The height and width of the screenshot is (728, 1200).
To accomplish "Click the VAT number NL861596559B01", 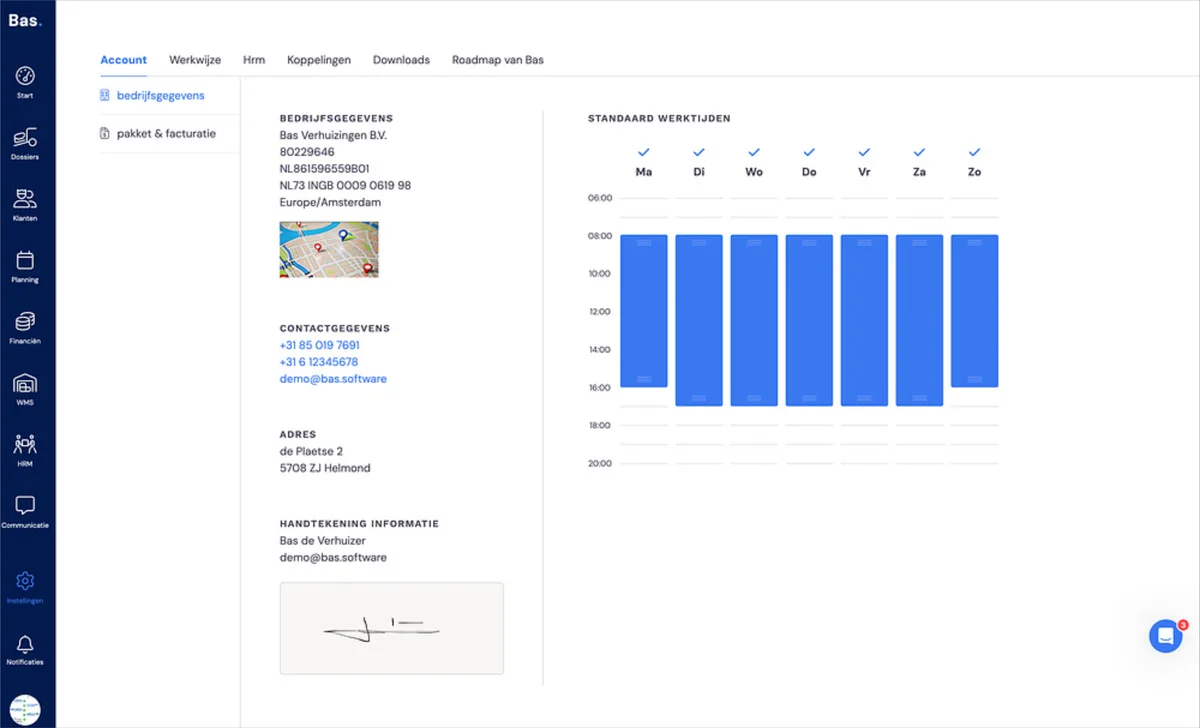I will point(325,169).
